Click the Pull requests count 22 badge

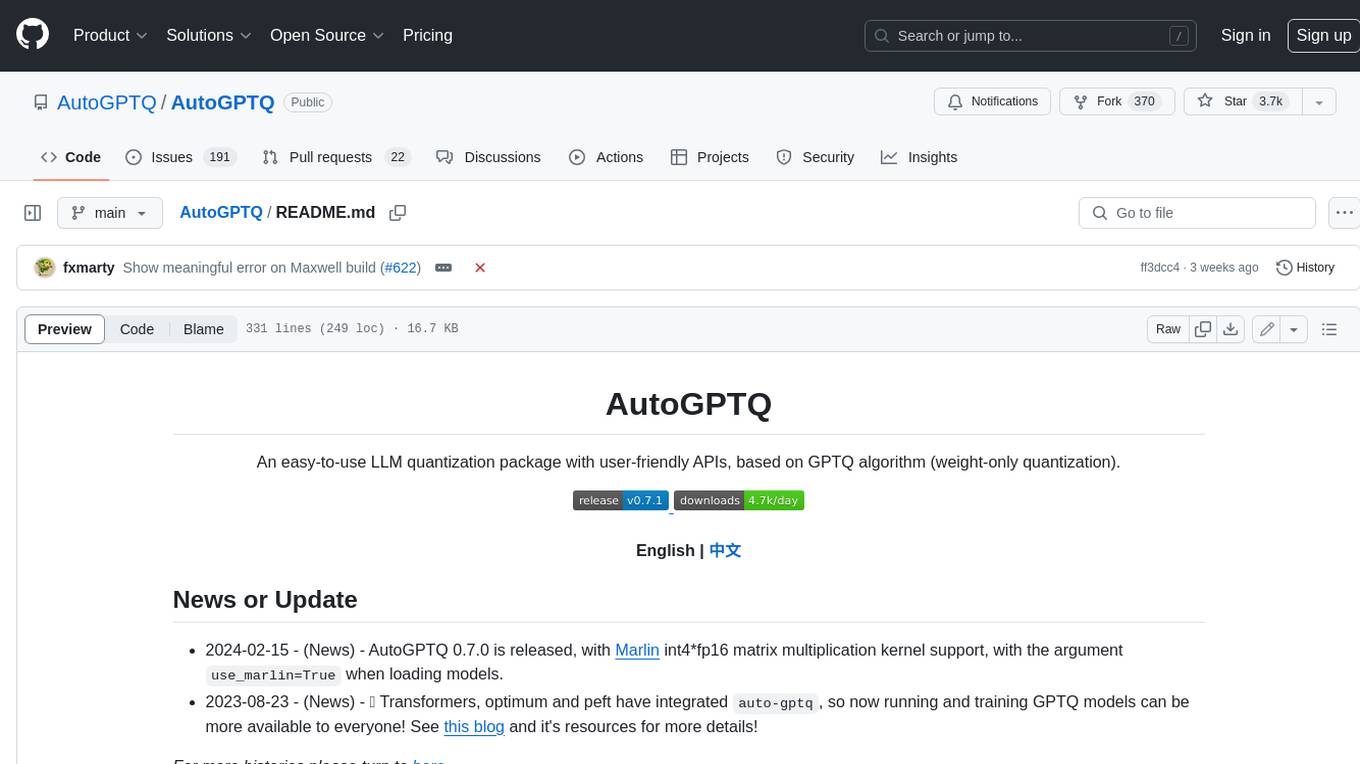pyautogui.click(x=397, y=157)
